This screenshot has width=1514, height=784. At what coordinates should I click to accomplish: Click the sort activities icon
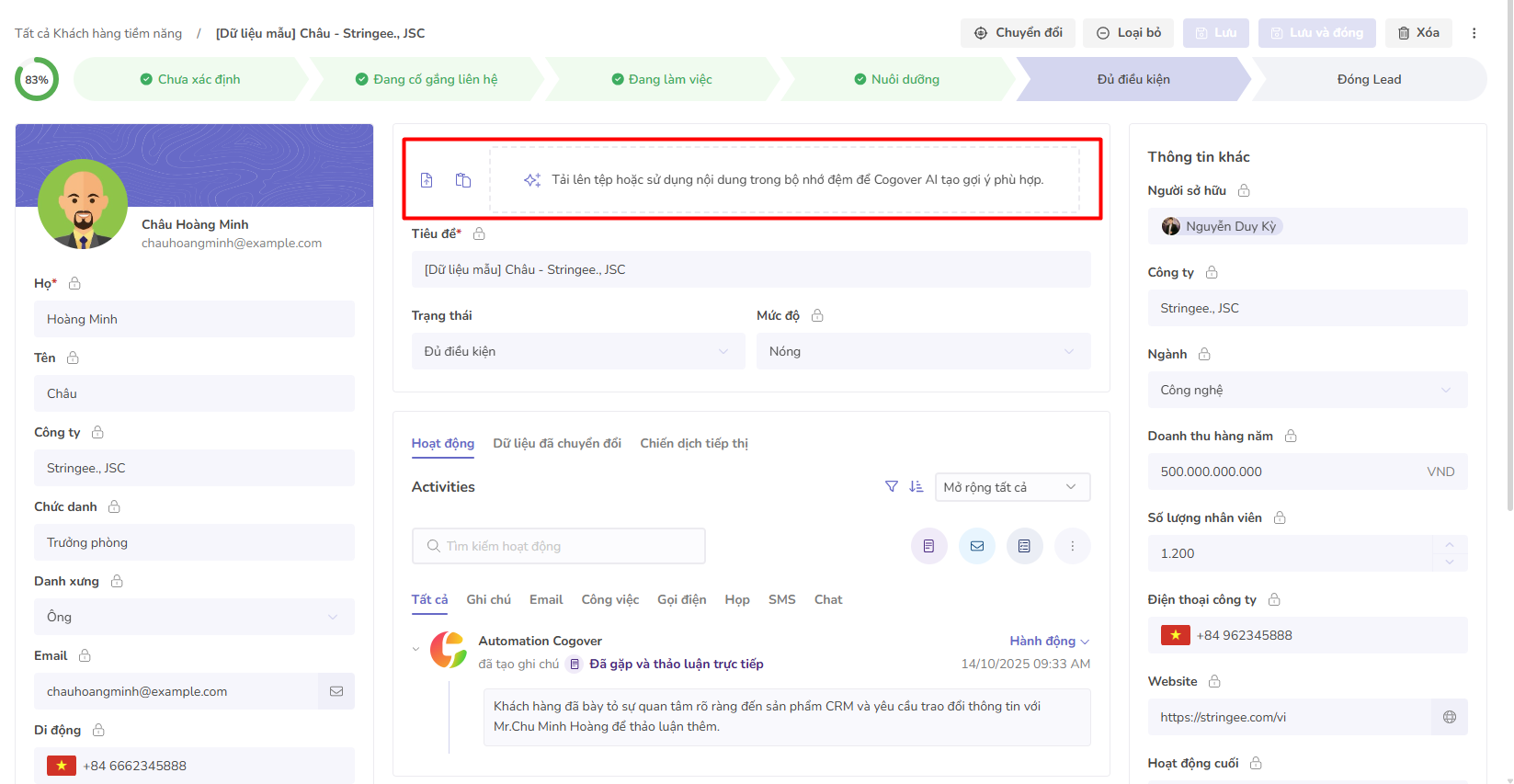pyautogui.click(x=916, y=486)
